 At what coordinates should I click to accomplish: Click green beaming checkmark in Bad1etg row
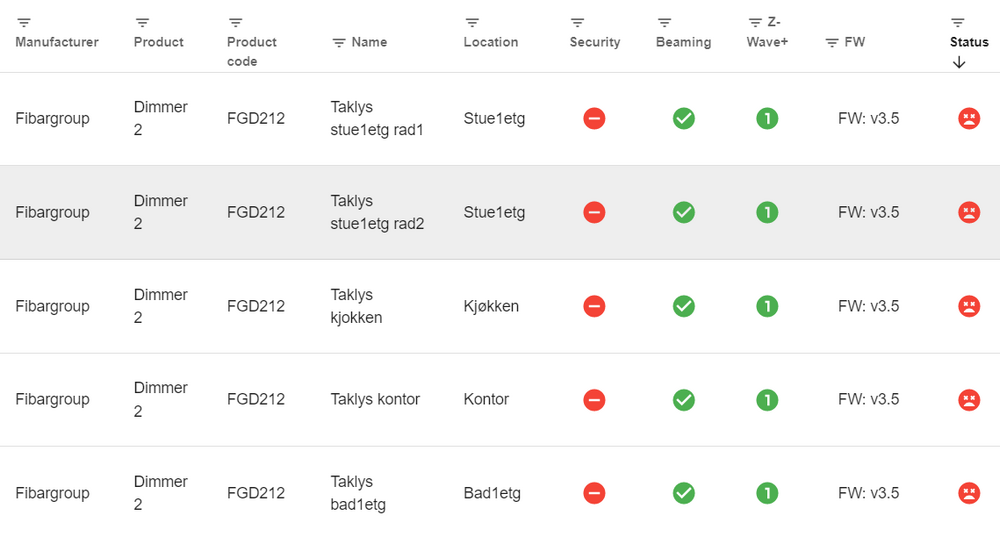(684, 493)
